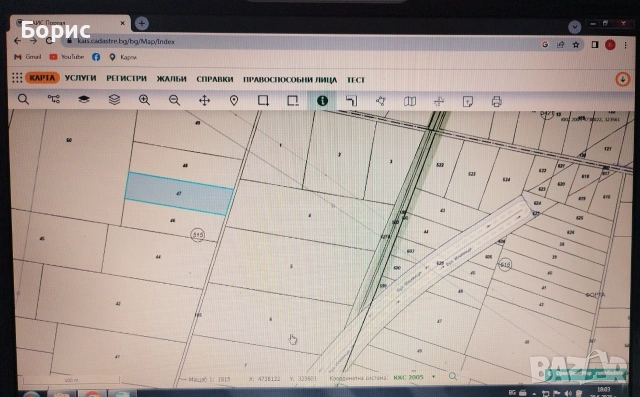640x397 pixels.
Task: Open the СПРАВКИ menu
Action: pos(215,79)
